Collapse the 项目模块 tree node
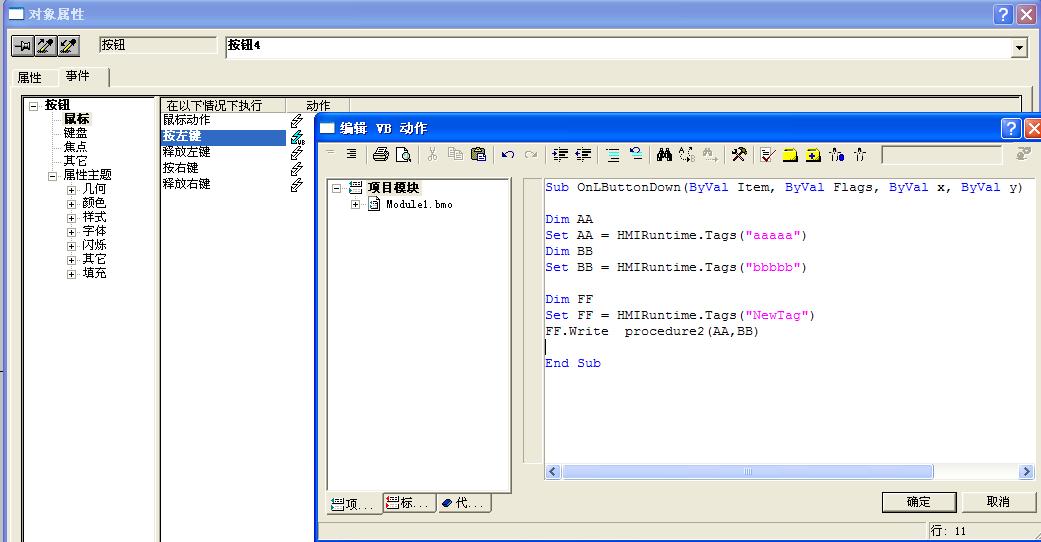Screen dimensions: 1041x542 pyautogui.click(x=337, y=188)
